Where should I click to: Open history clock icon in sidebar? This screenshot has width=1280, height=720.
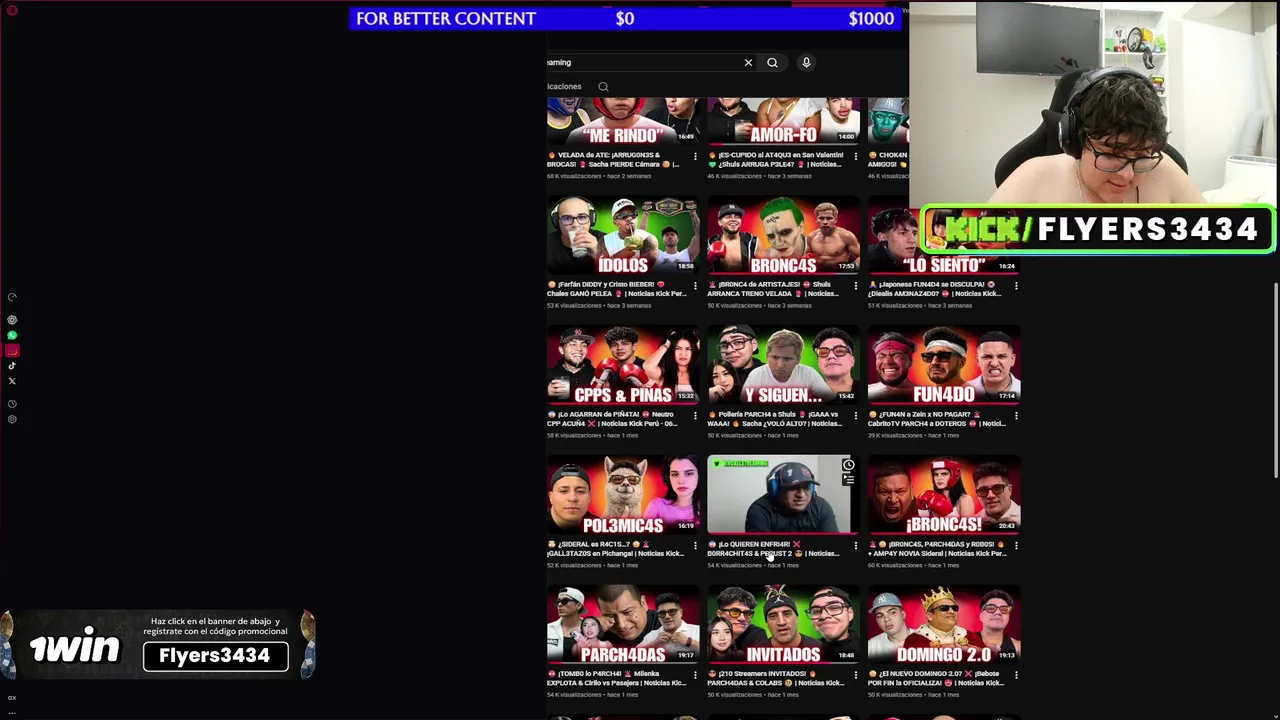coord(12,404)
